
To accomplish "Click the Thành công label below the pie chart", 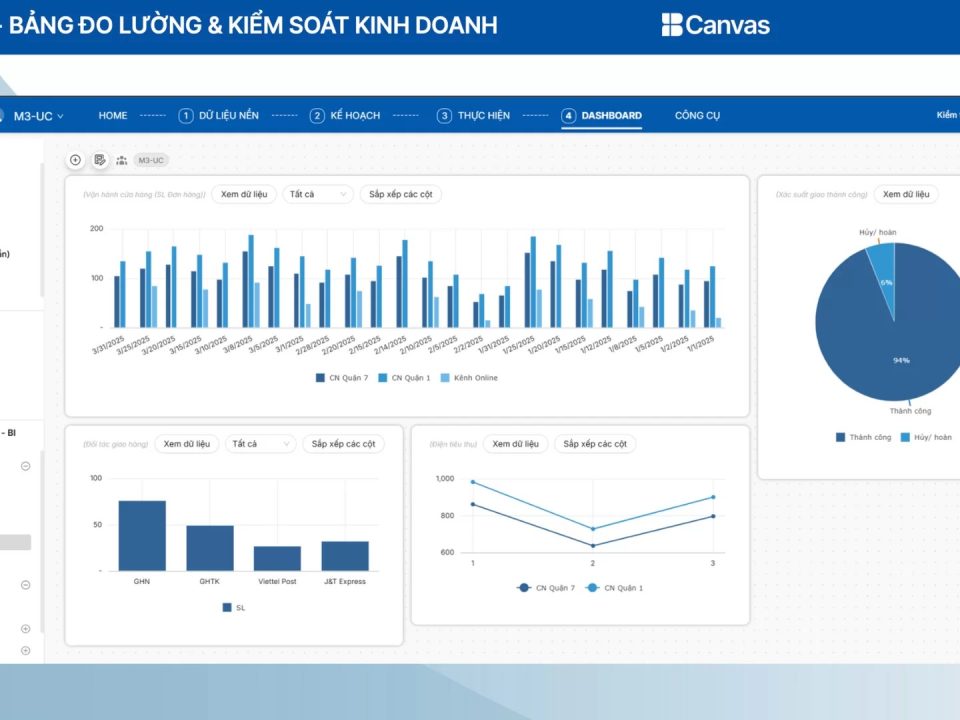I will (910, 411).
